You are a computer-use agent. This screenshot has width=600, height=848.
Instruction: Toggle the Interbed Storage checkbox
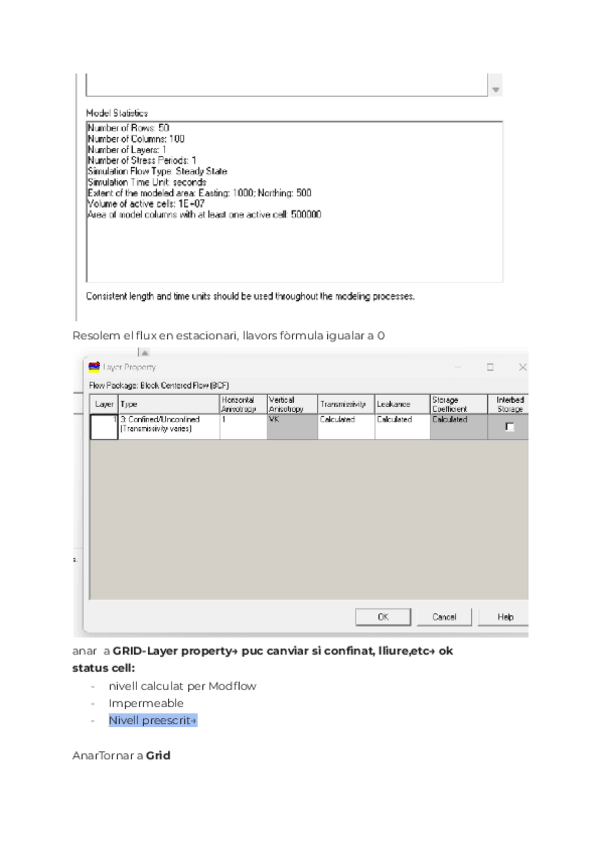pos(509,427)
